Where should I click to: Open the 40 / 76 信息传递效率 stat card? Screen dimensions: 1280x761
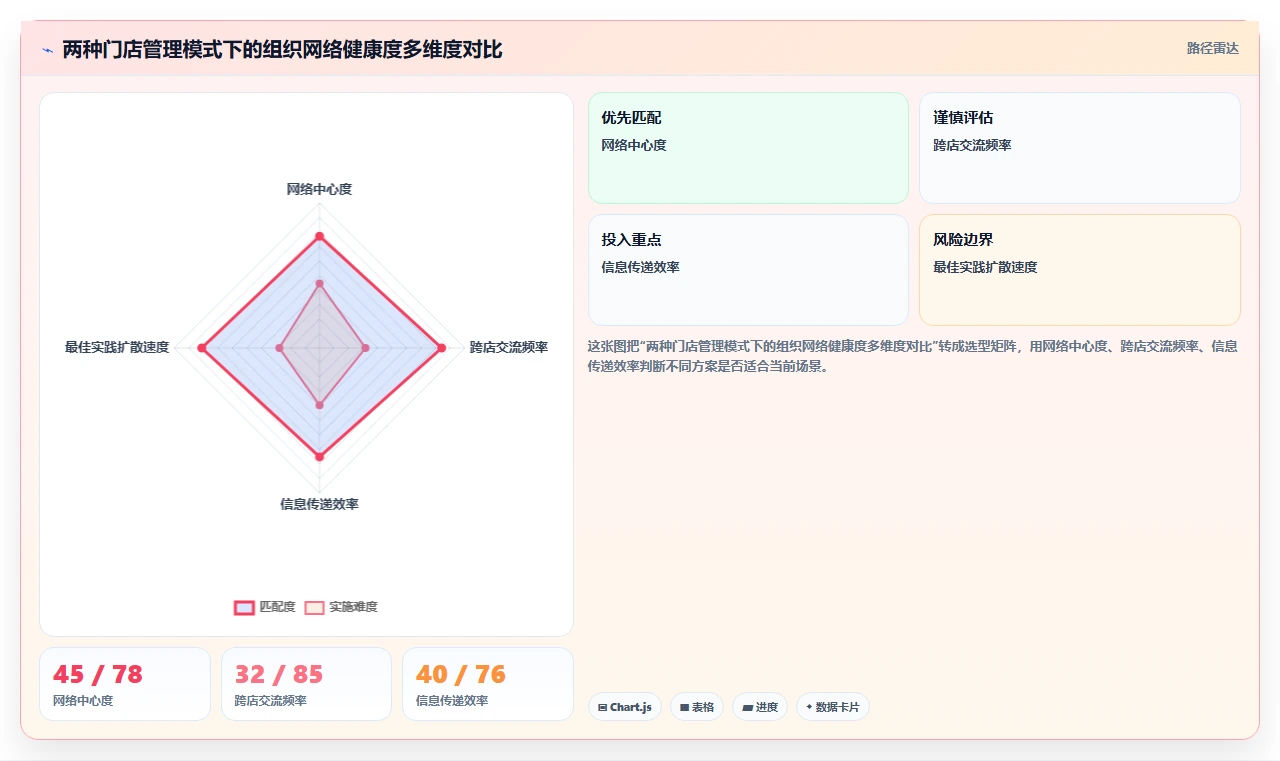488,684
